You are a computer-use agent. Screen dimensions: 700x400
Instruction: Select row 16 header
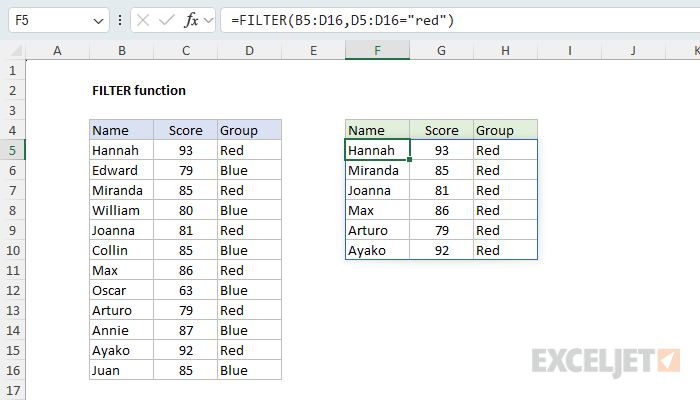click(x=12, y=371)
